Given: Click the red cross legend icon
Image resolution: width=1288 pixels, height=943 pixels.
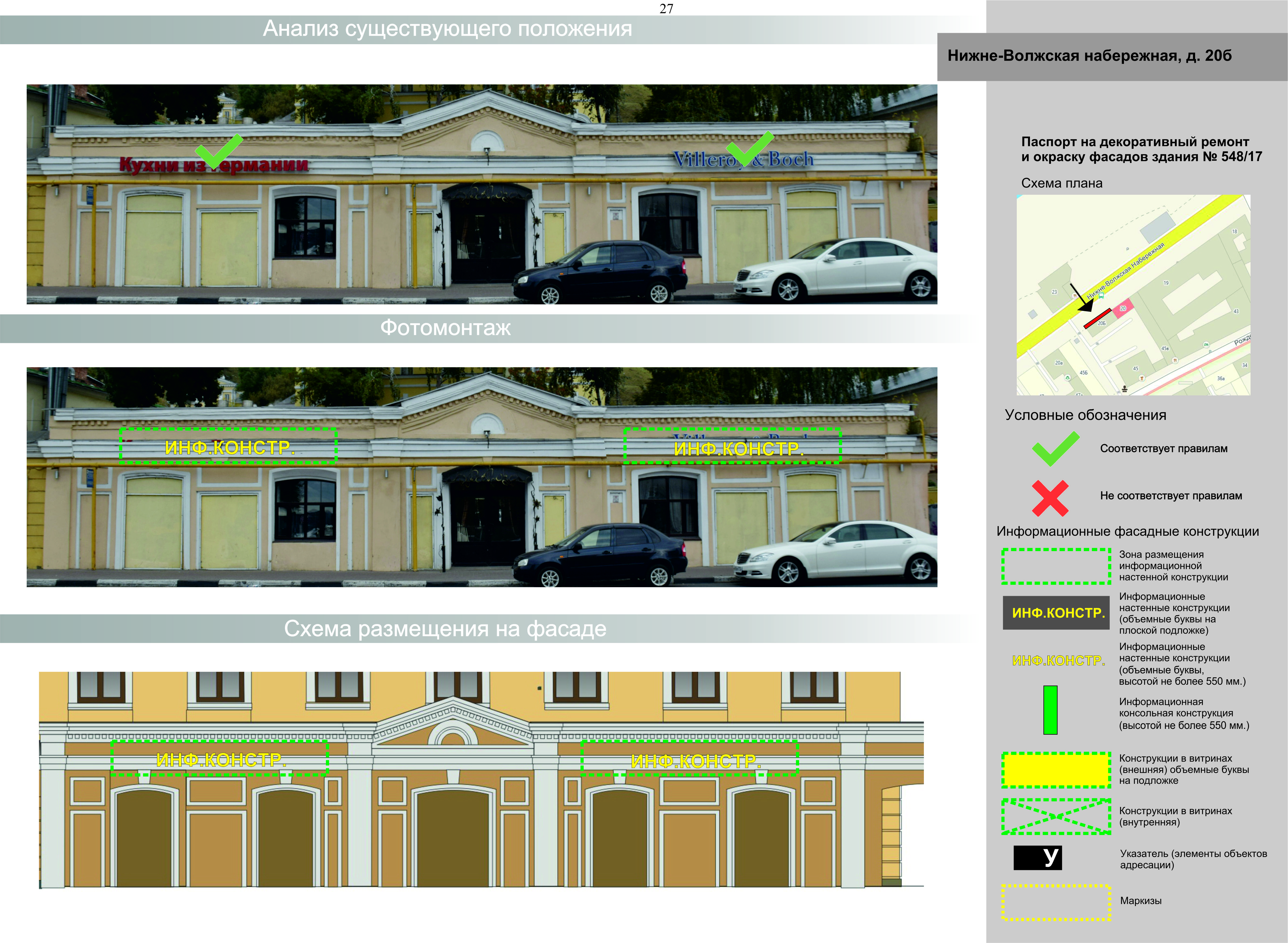Looking at the screenshot, I should 1050,498.
